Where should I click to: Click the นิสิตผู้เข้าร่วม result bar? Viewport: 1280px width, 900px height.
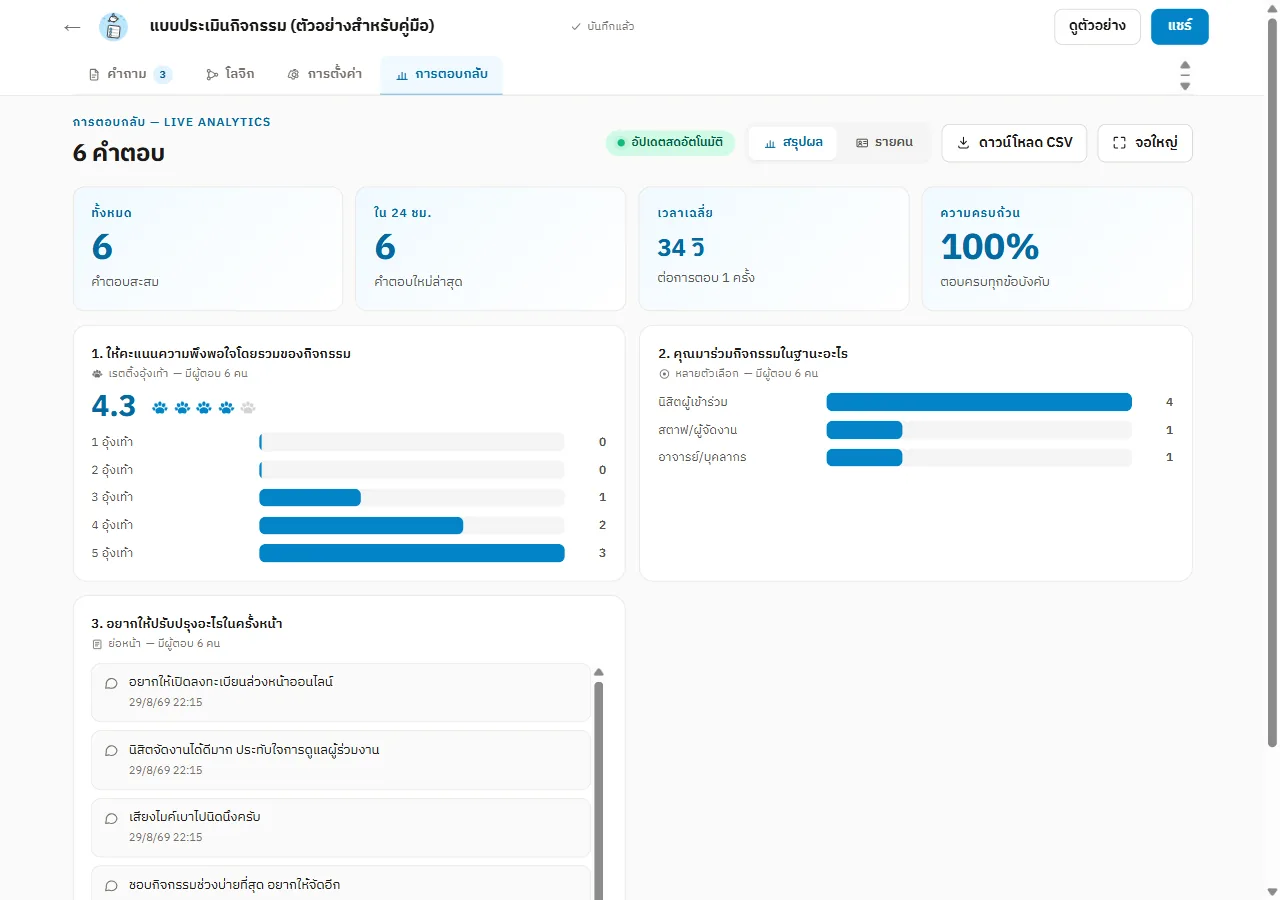point(979,402)
